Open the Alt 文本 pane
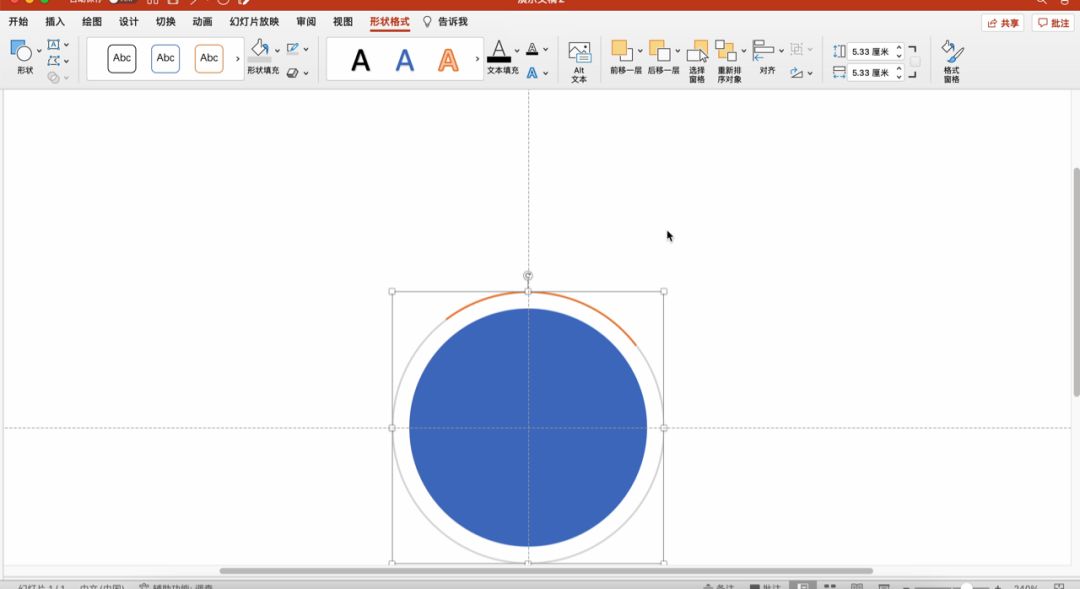This screenshot has width=1080, height=589. pyautogui.click(x=579, y=61)
